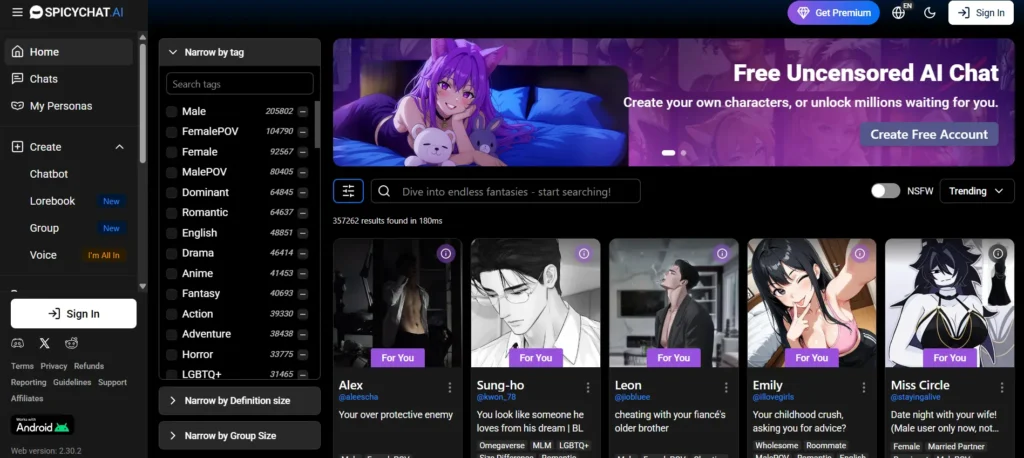Open the Refunds link

coord(89,367)
